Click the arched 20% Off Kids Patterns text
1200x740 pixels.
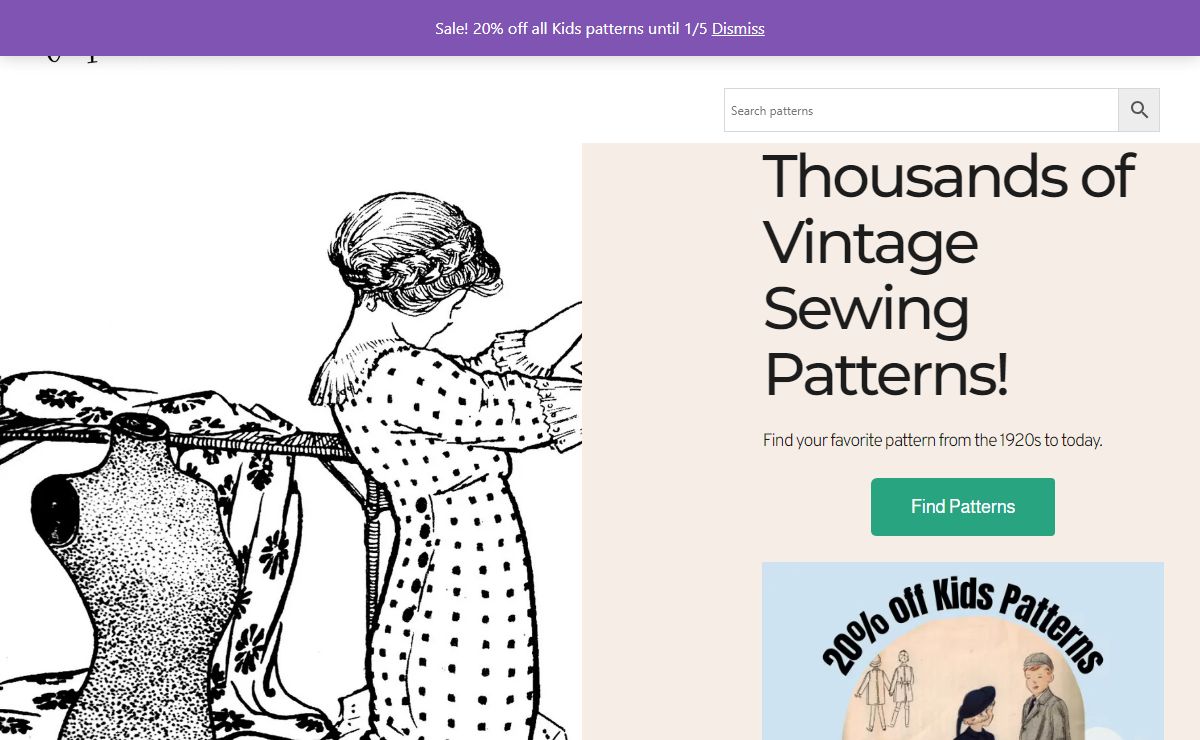tap(960, 620)
